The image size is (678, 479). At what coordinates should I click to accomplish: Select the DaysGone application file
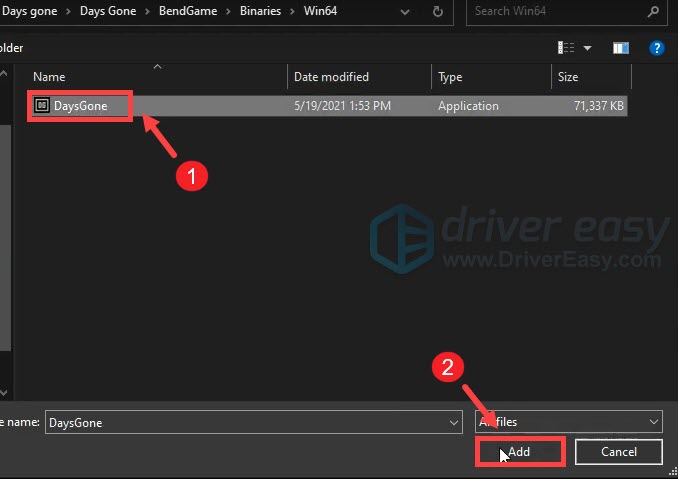[327, 106]
